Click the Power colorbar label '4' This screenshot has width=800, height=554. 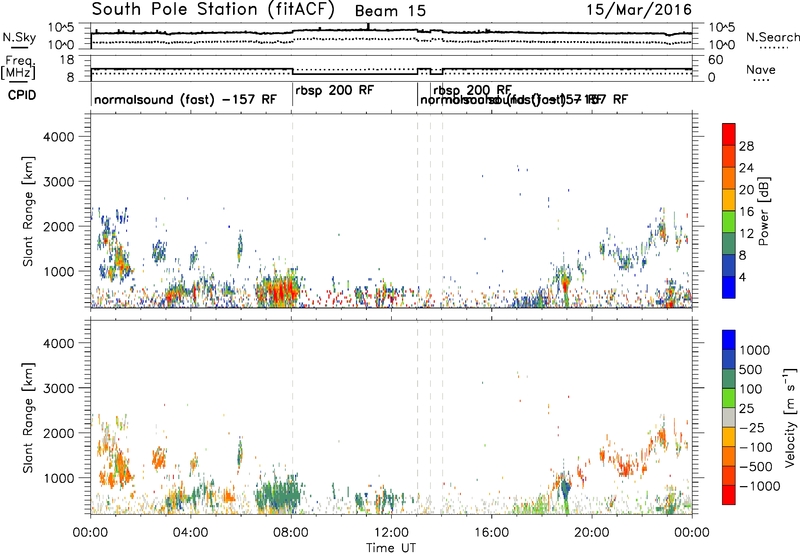(742, 278)
